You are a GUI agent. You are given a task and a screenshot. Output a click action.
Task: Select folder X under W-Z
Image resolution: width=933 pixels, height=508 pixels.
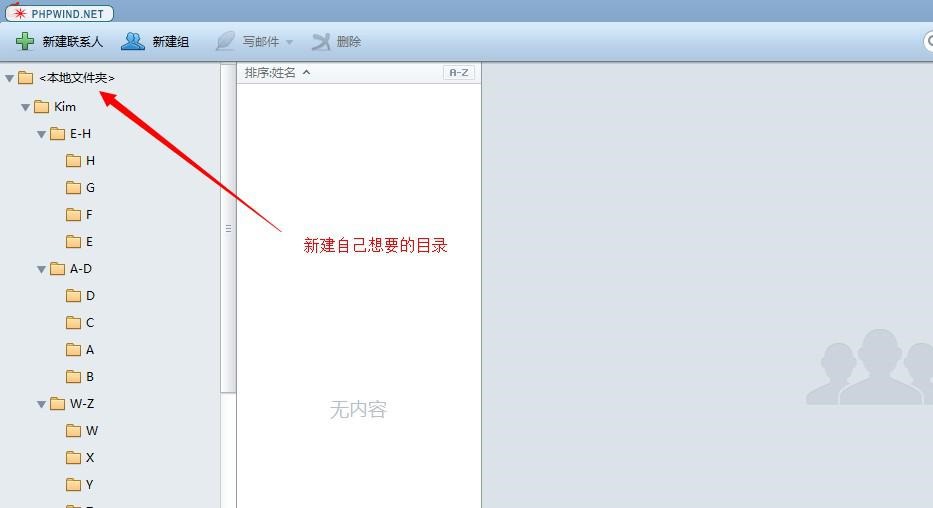coord(89,458)
